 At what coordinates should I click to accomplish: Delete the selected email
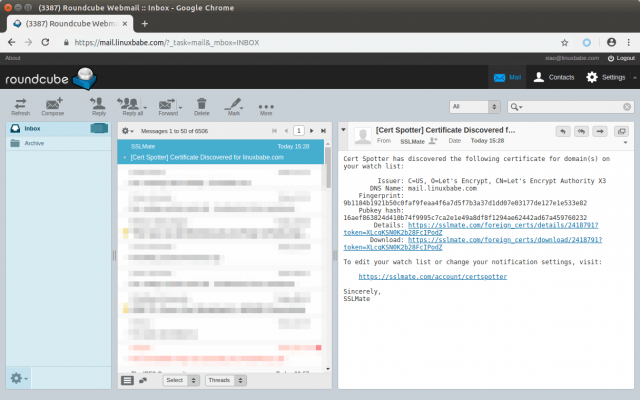coord(202,105)
